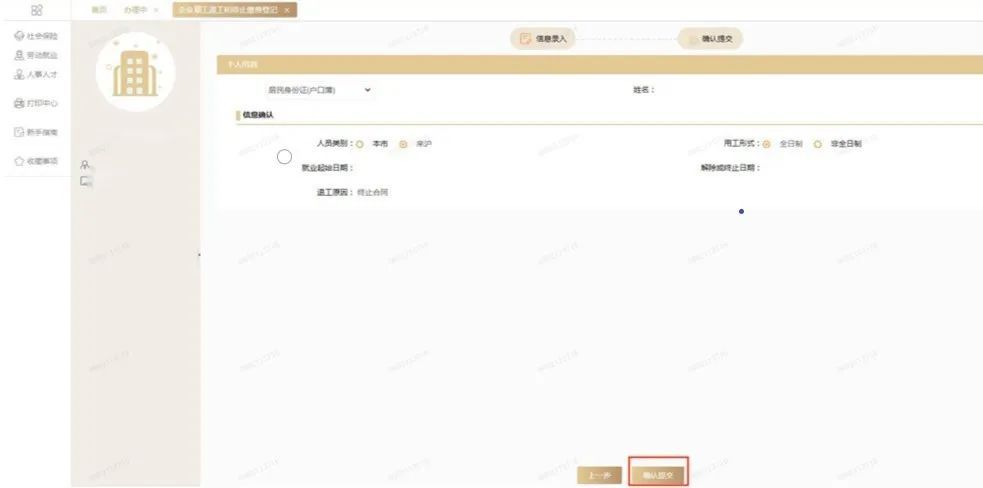Screen dimensions: 983x488
Task: Click the 信息录入 step label
Action: (x=551, y=39)
